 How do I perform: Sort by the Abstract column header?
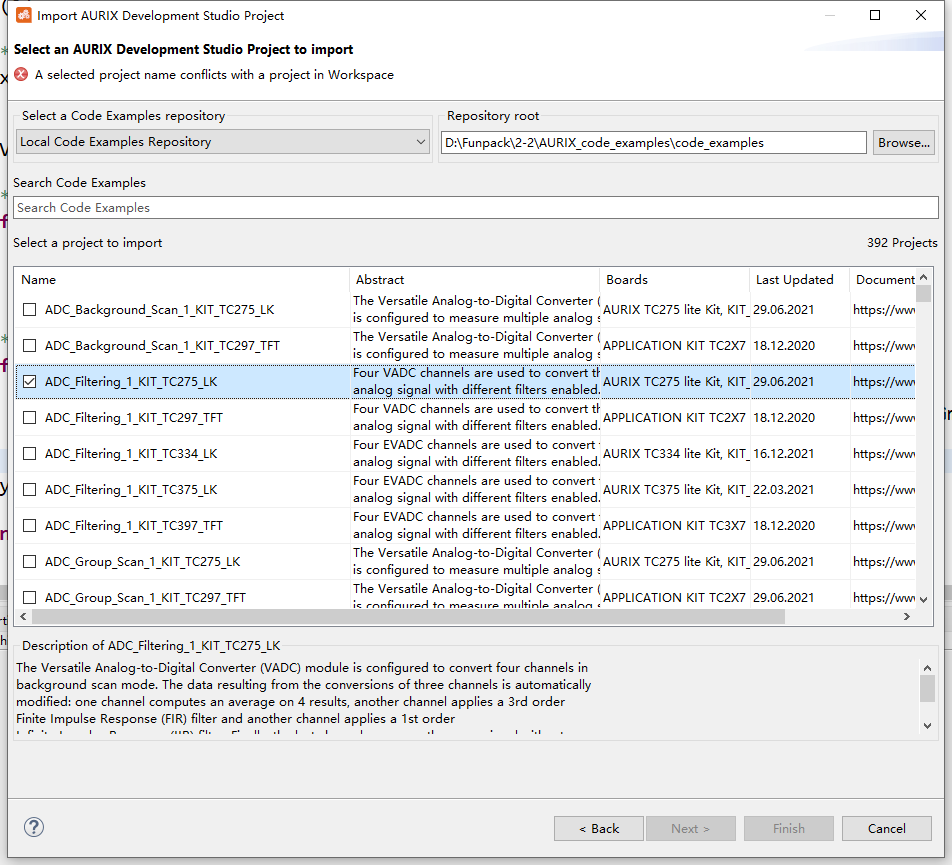[475, 280]
